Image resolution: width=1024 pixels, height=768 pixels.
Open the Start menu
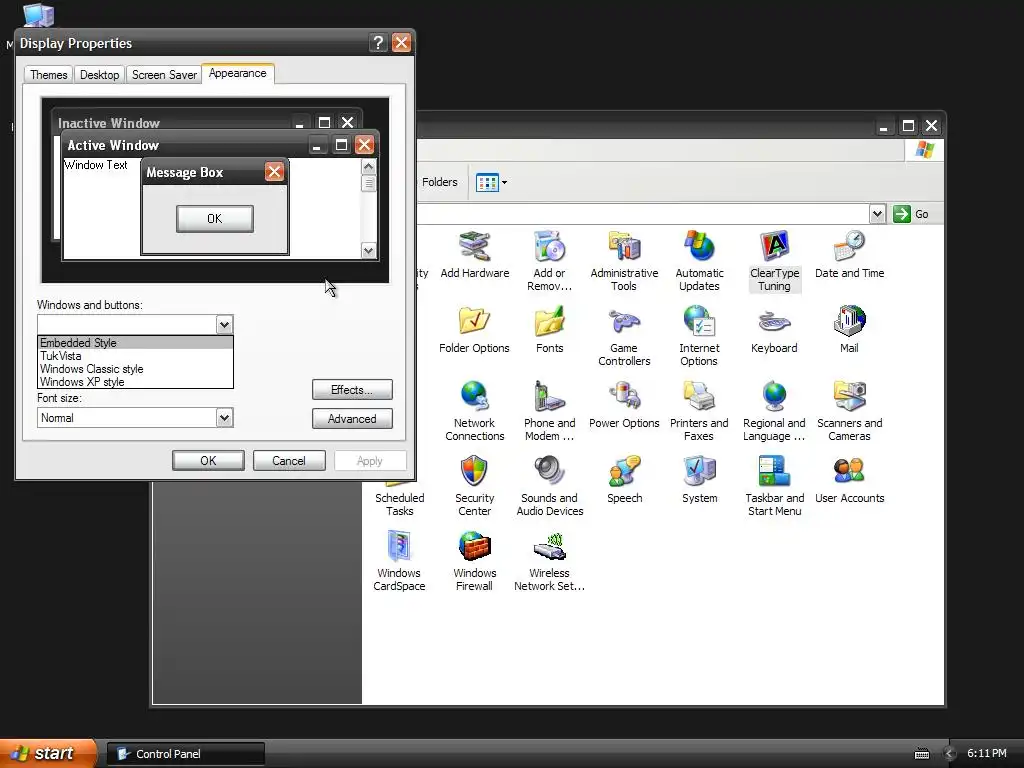tap(47, 753)
